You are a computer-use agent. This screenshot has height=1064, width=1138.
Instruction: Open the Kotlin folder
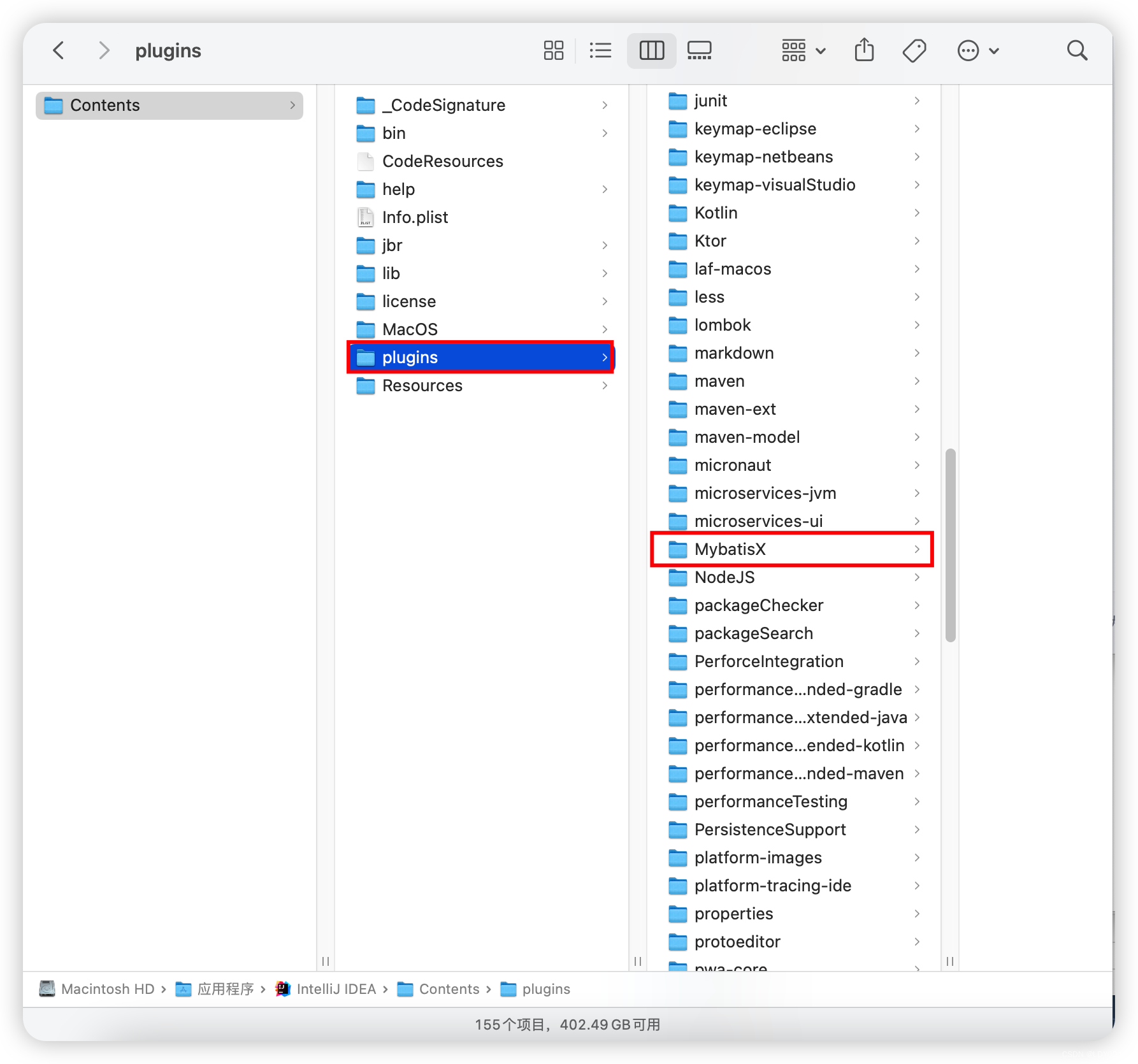[x=794, y=213]
